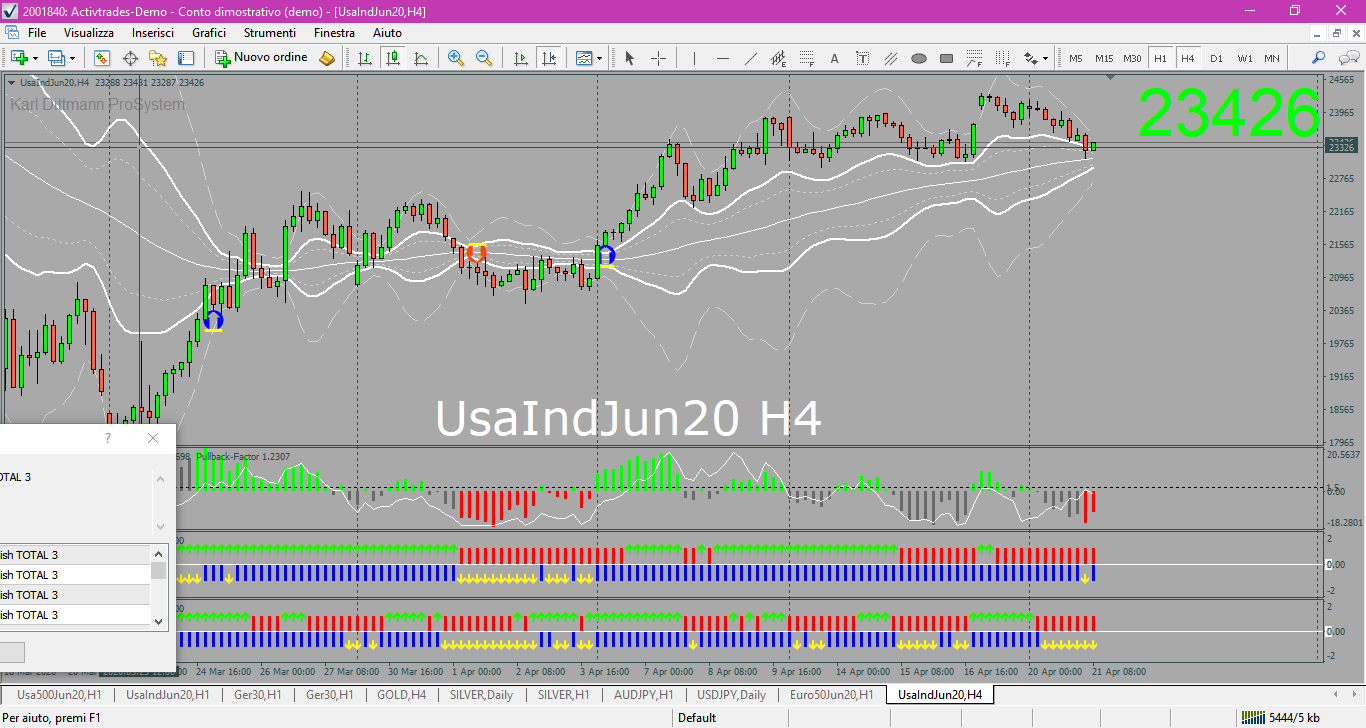The image size is (1366, 728).
Task: Switch to the Usa500Jun20,H1 chart tab
Action: click(59, 694)
